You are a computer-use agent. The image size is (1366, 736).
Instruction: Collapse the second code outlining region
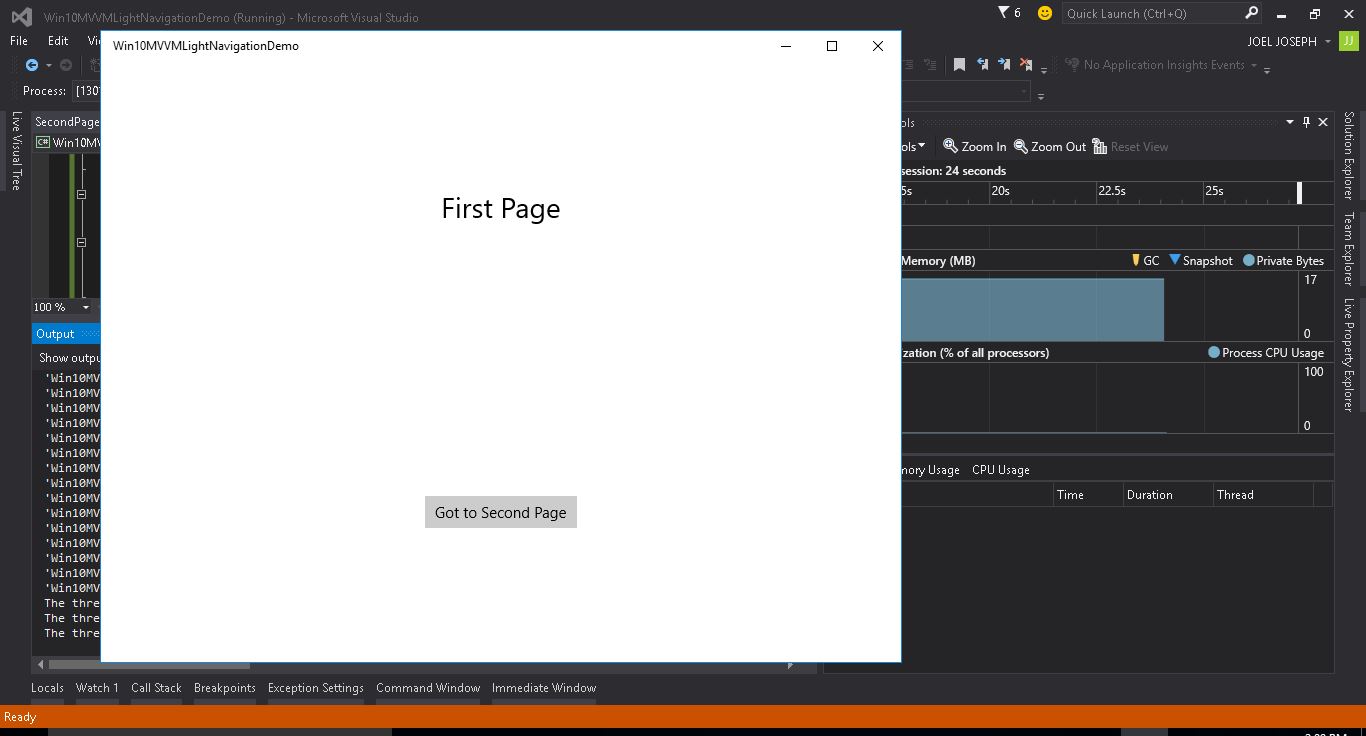82,242
